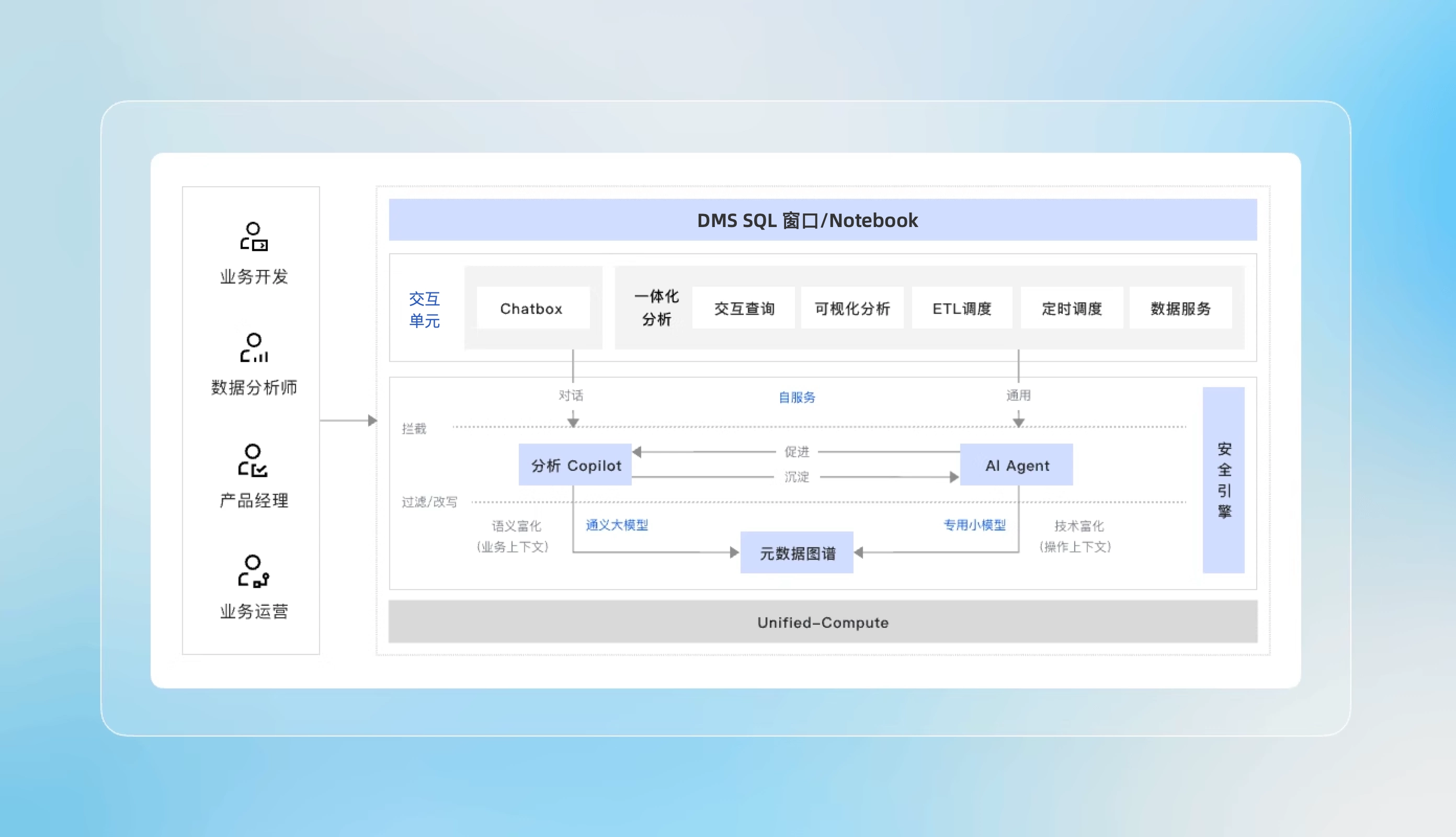This screenshot has width=1456, height=837.
Task: Click the 业务开发 persona icon
Action: [x=254, y=237]
